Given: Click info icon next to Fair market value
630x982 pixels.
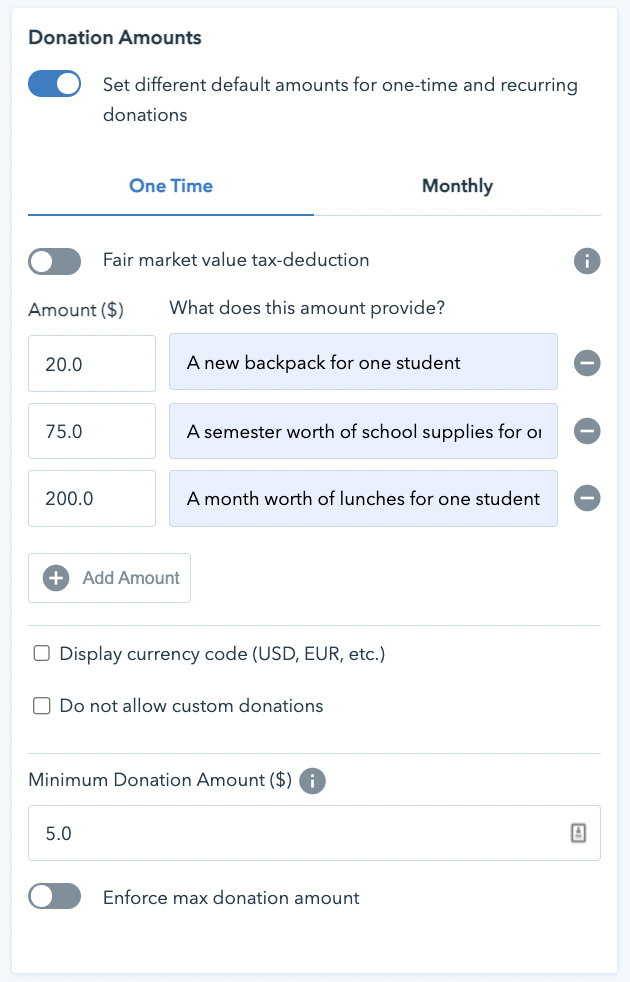Looking at the screenshot, I should coord(587,261).
